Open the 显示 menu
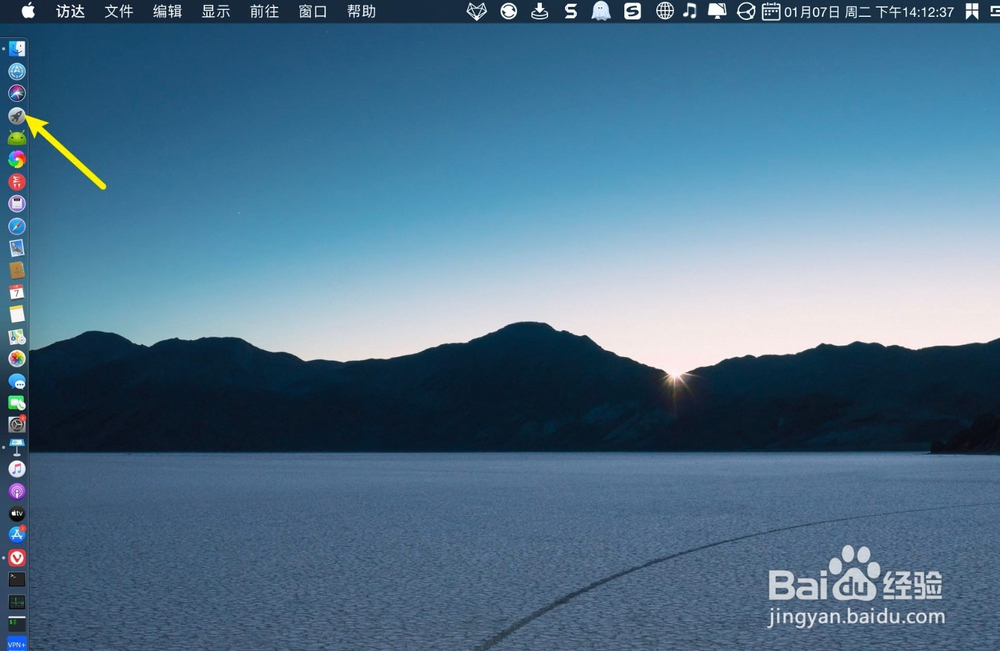The image size is (1000, 651). tap(216, 11)
